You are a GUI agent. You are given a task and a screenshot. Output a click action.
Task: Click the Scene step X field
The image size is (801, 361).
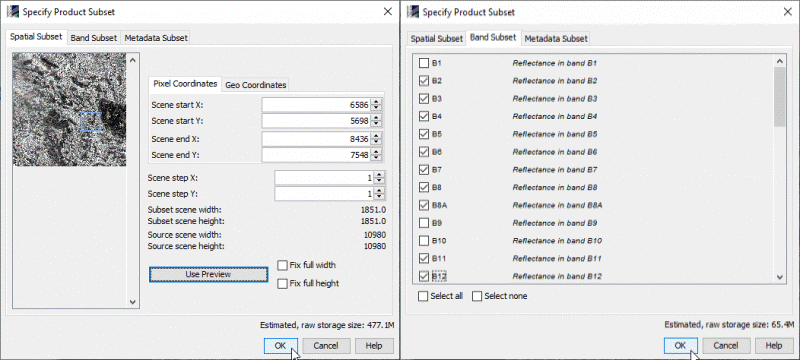pos(324,178)
